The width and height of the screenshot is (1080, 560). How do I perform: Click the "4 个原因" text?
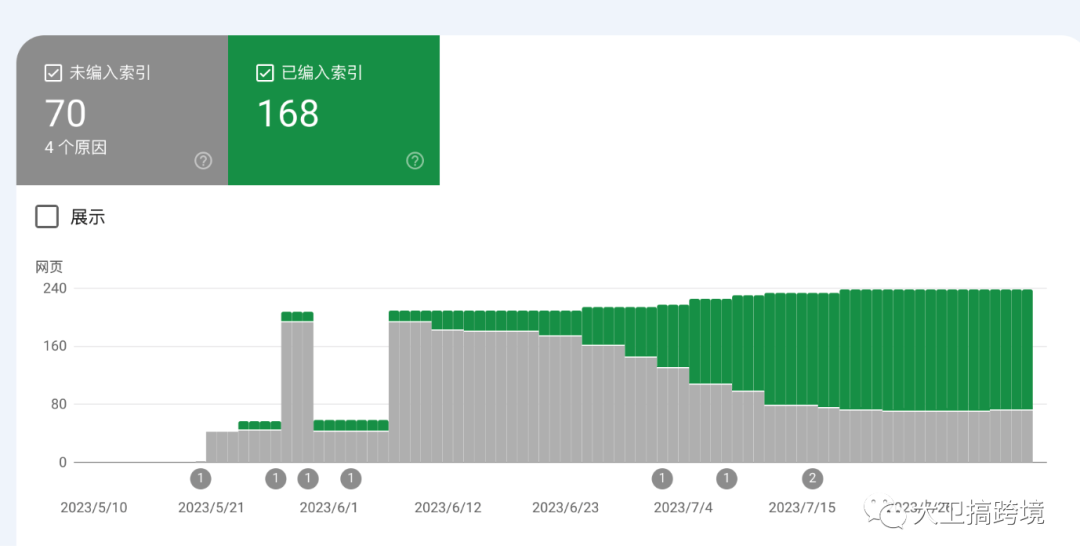tap(76, 148)
